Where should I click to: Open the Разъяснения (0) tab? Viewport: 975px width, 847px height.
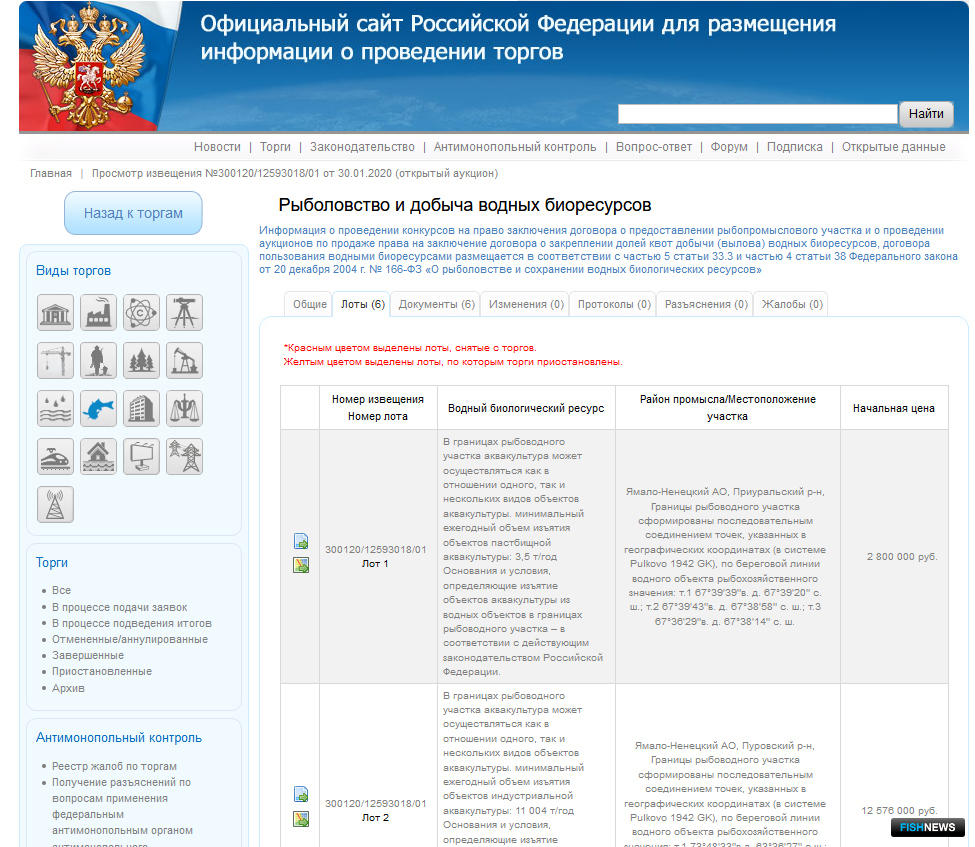706,304
